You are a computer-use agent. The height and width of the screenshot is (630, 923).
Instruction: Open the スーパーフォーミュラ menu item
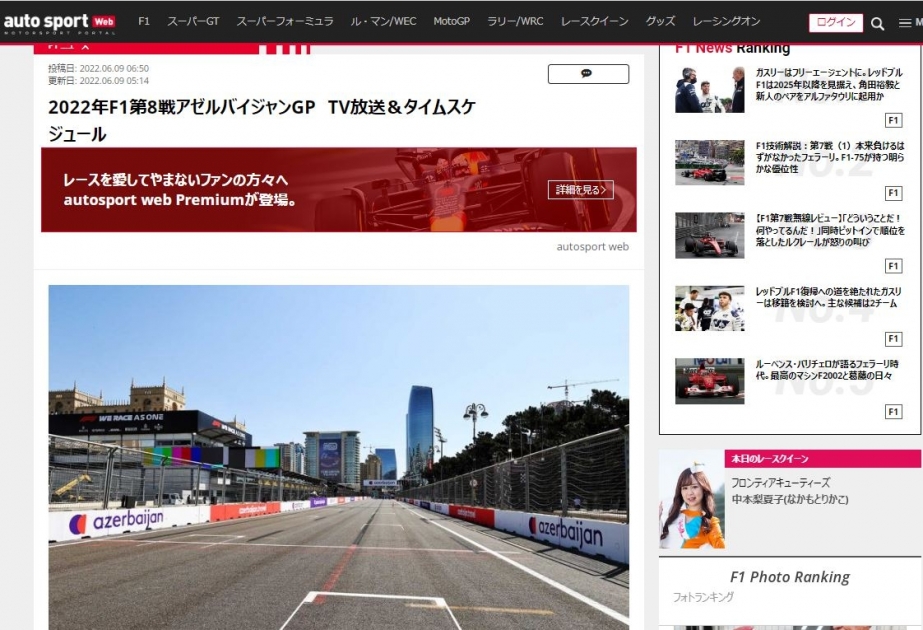coord(284,21)
